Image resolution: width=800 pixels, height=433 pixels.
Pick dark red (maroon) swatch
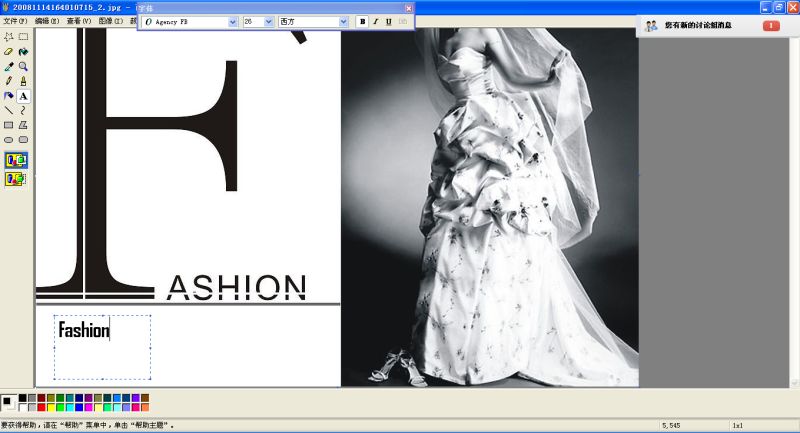(41, 398)
